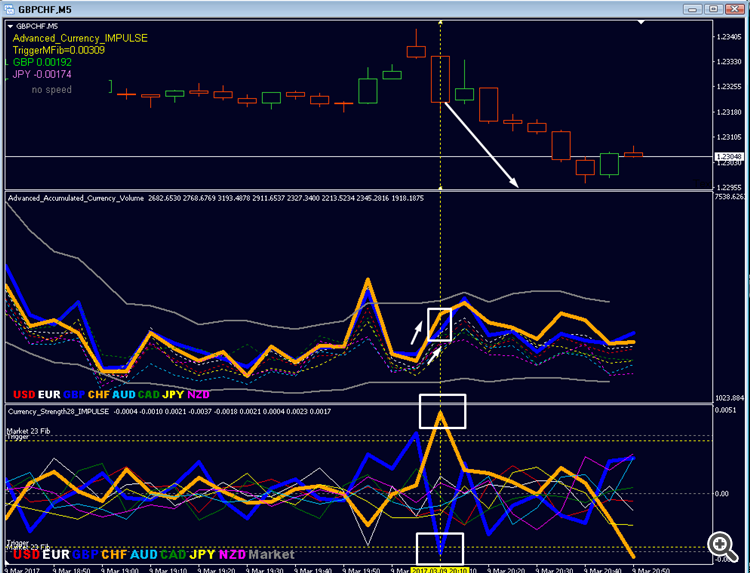750x573 pixels.
Task: Click the Currency_Strength28_IMPULSE indicator title
Action: click(58, 411)
